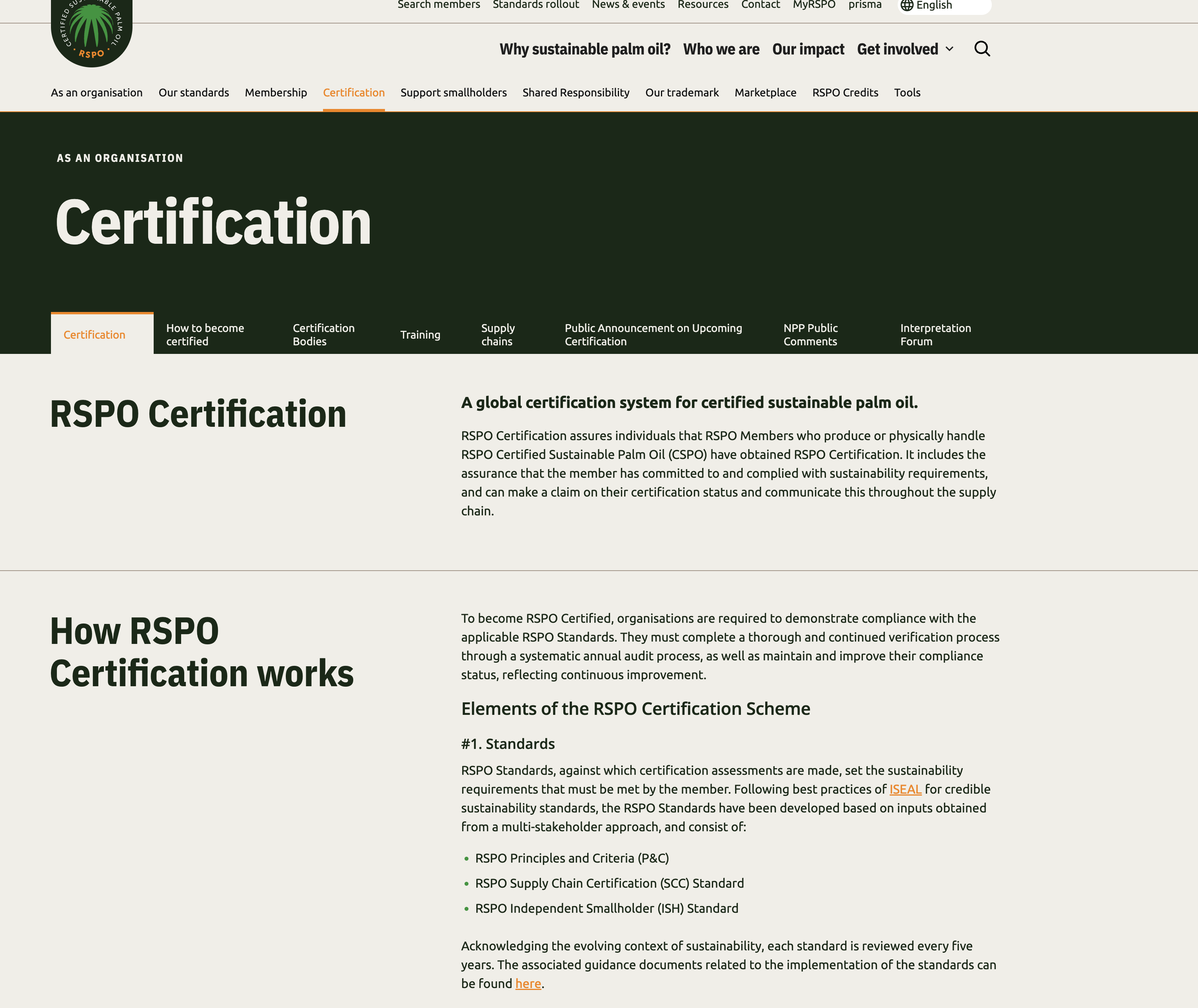Expand the Get involved chevron

949,49
